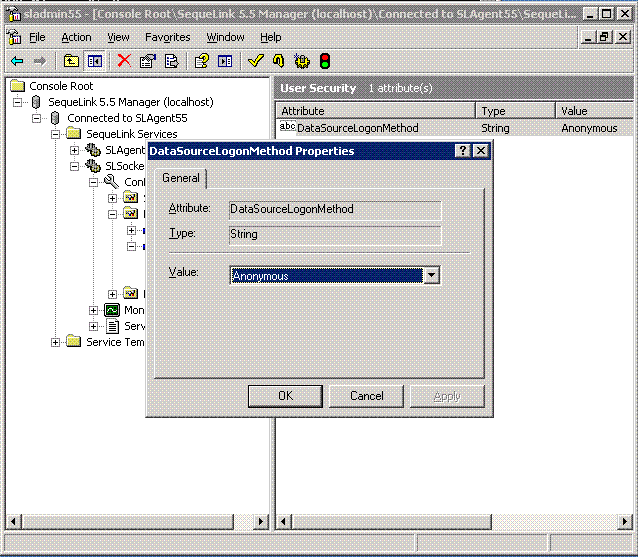This screenshot has width=638, height=557.
Task: Click the abc icon beside DataSourceLogonMethod
Action: pos(288,127)
